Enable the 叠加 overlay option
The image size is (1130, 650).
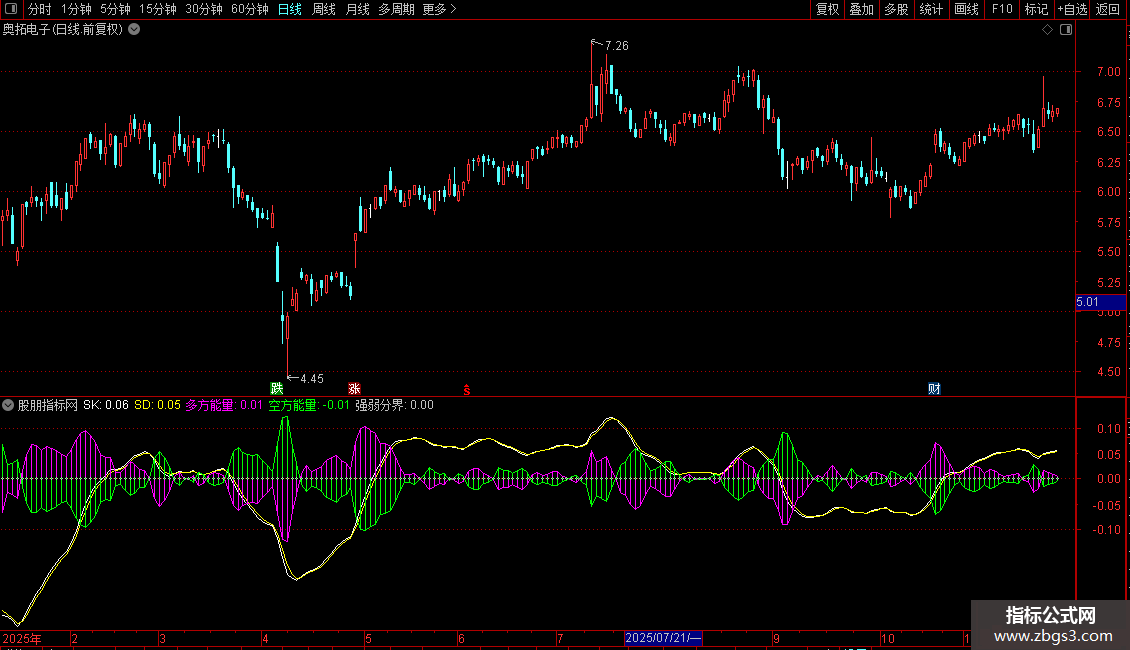pyautogui.click(x=861, y=9)
